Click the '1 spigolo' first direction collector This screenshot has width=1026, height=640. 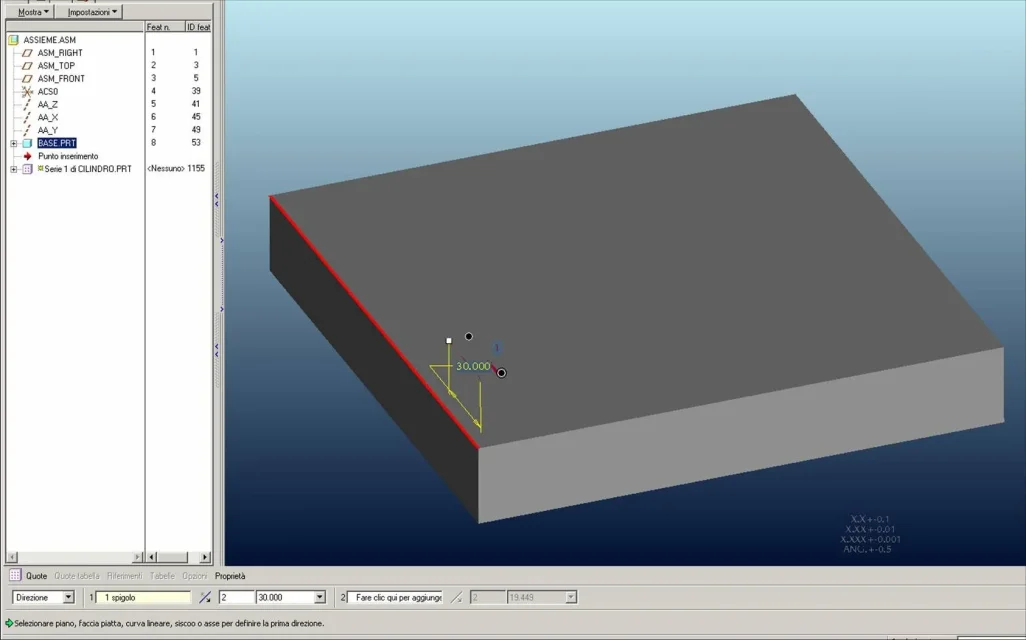point(144,597)
